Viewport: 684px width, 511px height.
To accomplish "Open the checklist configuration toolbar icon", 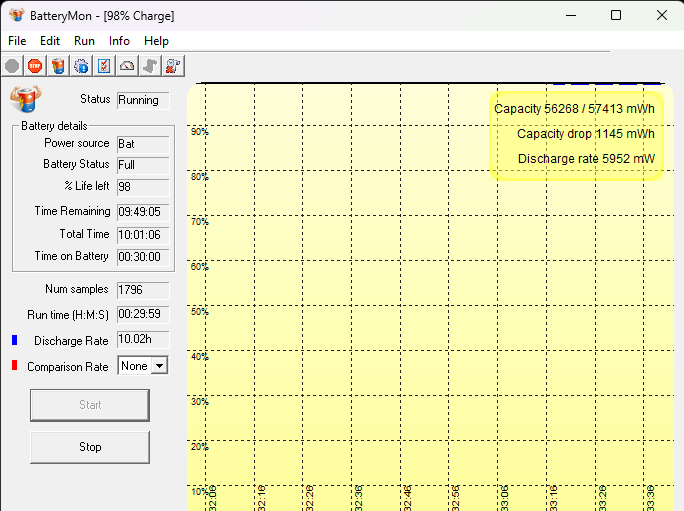I will click(x=104, y=66).
